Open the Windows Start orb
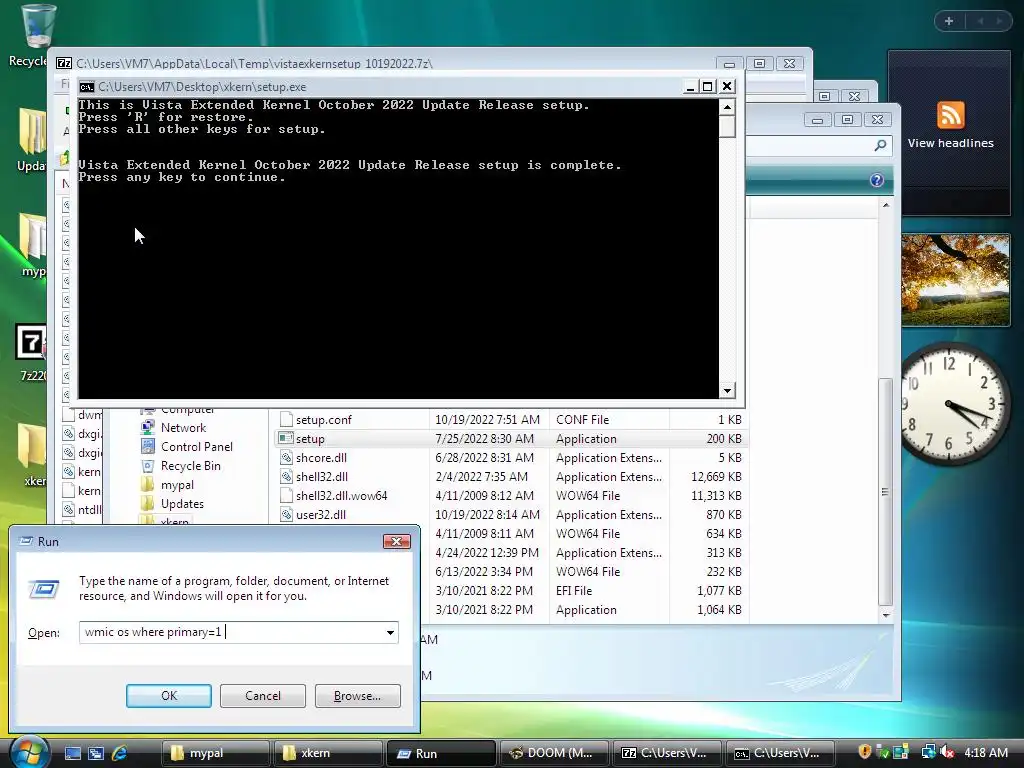The width and height of the screenshot is (1024, 768). coord(29,751)
